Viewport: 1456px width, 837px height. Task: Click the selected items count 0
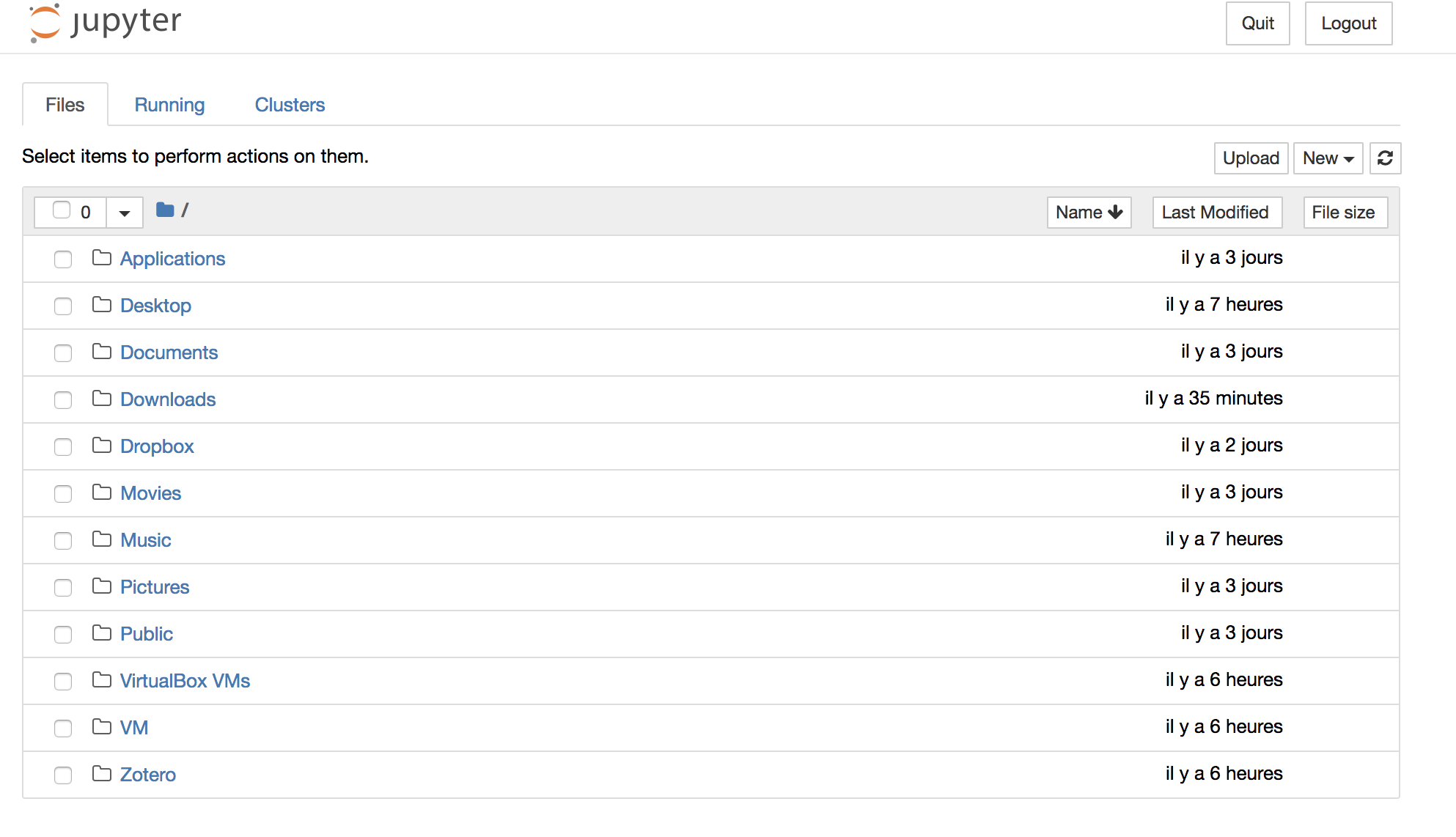[x=86, y=213]
